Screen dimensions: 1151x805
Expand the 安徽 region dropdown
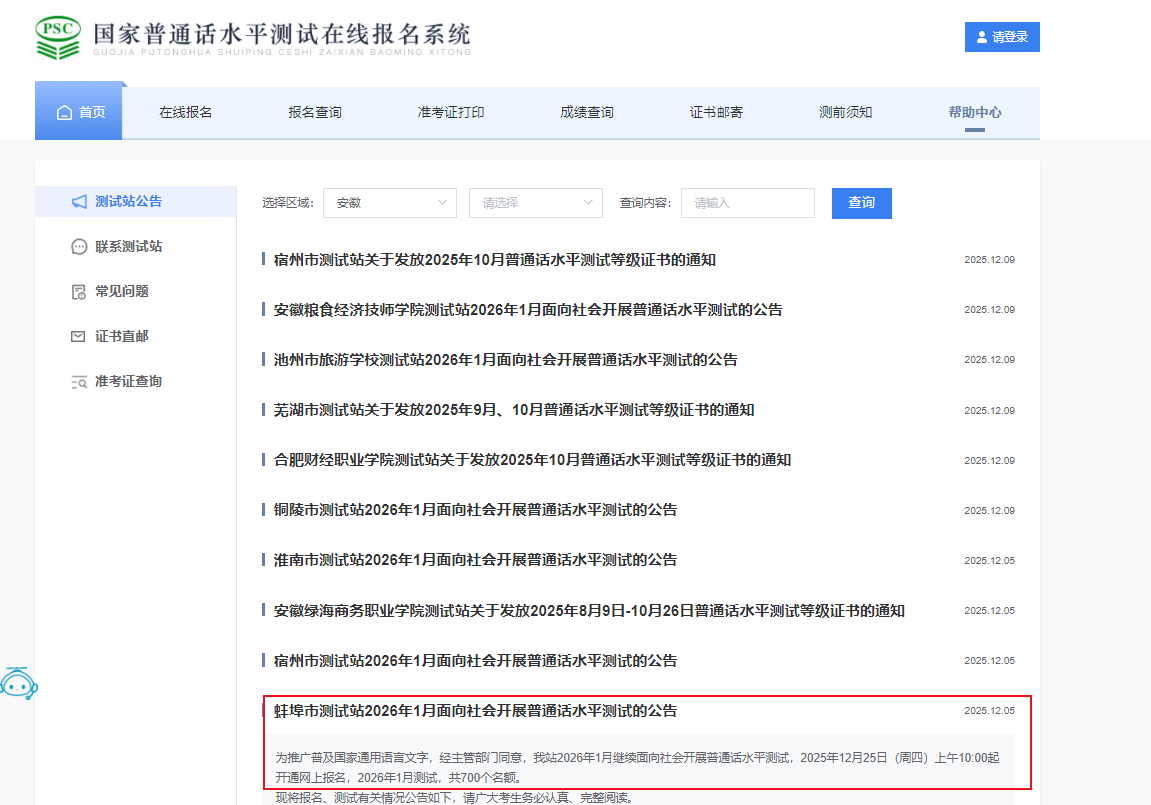coord(389,203)
